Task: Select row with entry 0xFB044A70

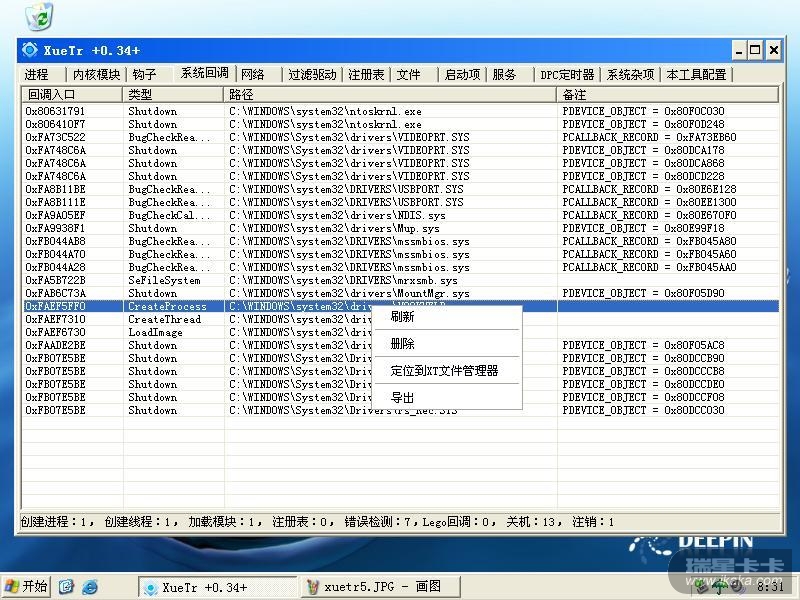Action: point(401,255)
